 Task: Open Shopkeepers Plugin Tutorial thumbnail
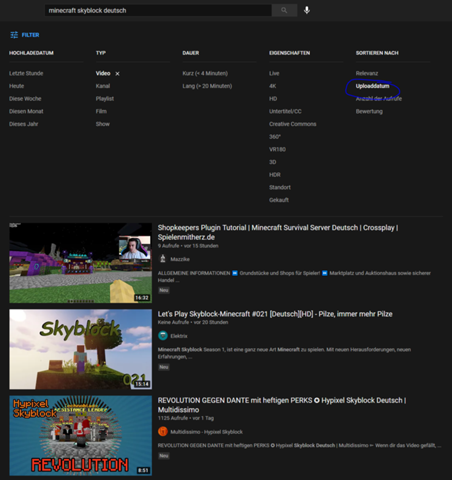81,263
